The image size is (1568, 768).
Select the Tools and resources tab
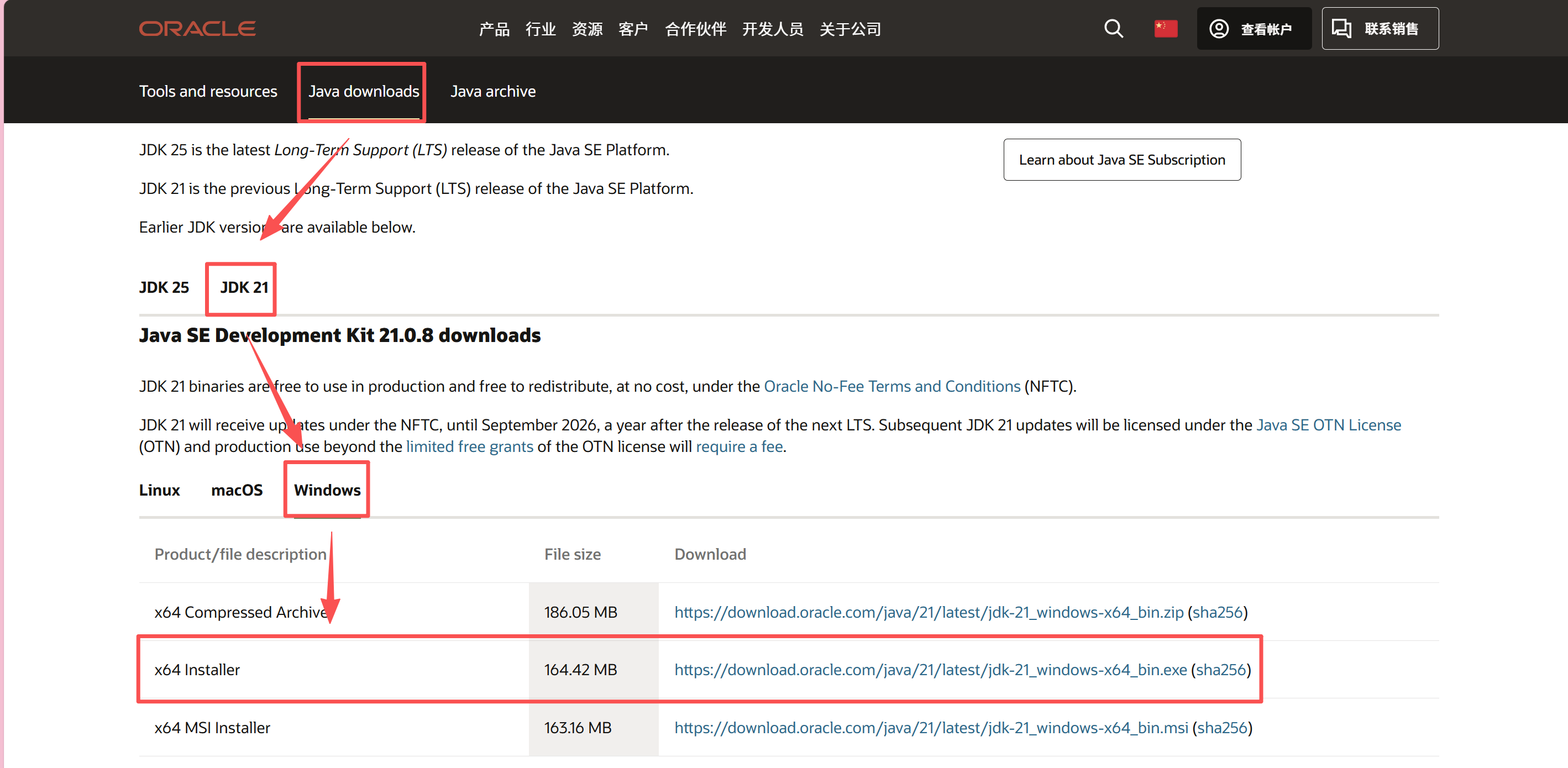click(x=208, y=91)
